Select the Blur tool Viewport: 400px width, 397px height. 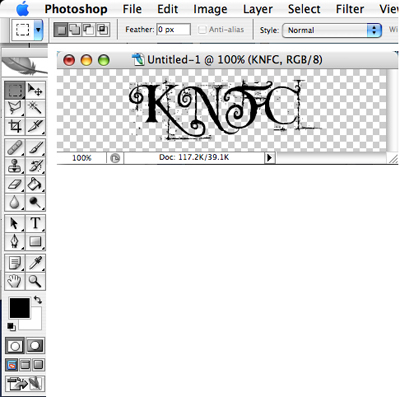click(15, 202)
